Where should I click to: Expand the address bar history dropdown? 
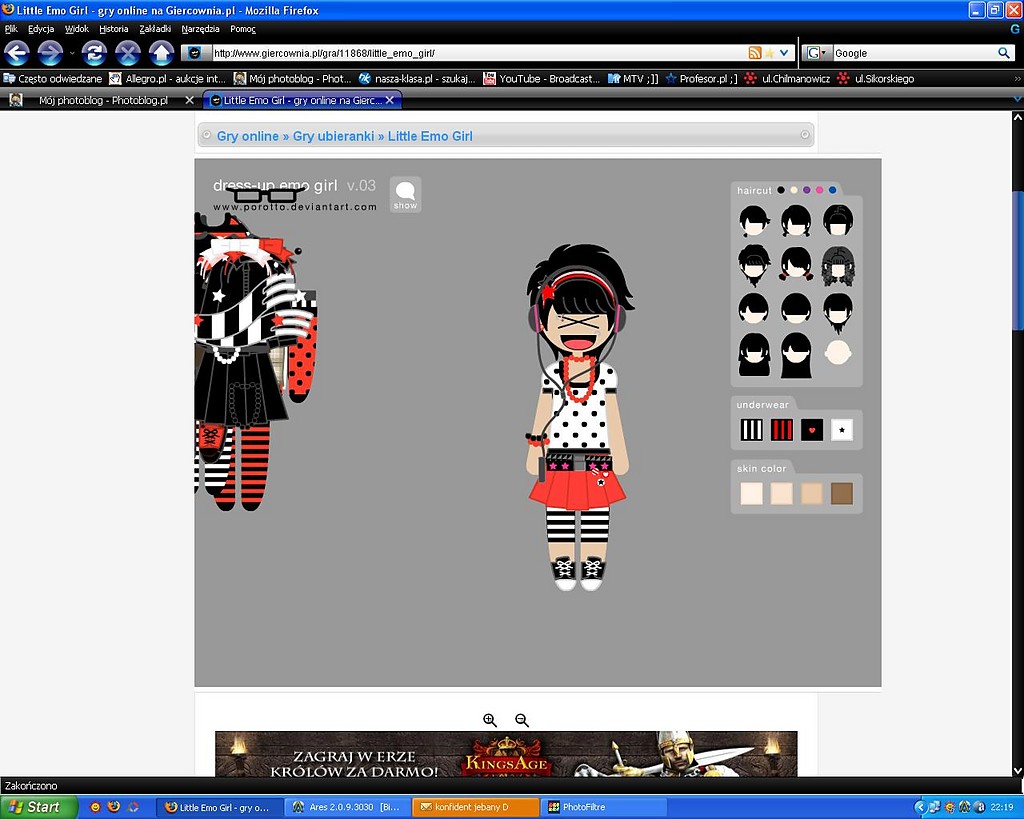click(784, 53)
